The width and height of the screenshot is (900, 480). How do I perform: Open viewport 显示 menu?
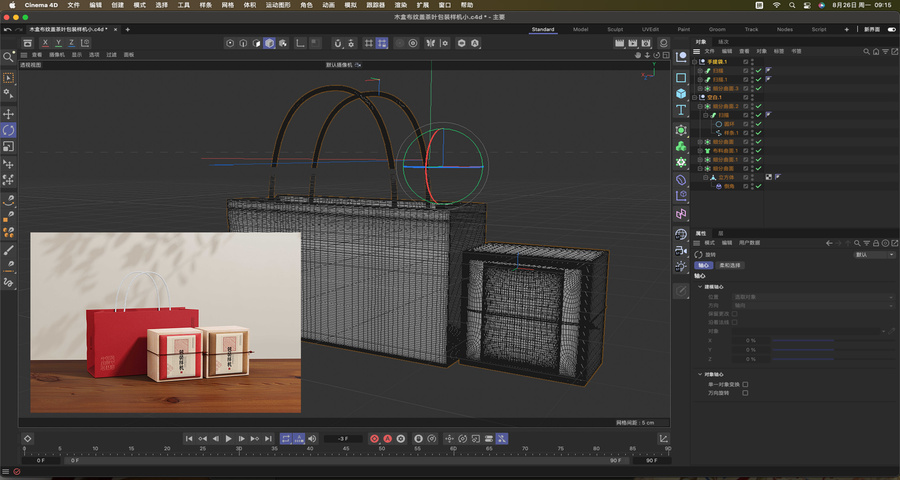tap(76, 55)
